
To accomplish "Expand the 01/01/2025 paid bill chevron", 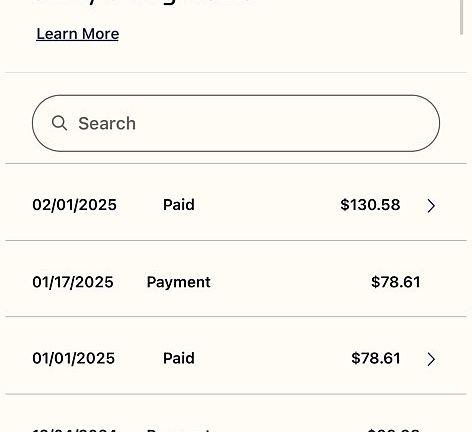I will (431, 359).
